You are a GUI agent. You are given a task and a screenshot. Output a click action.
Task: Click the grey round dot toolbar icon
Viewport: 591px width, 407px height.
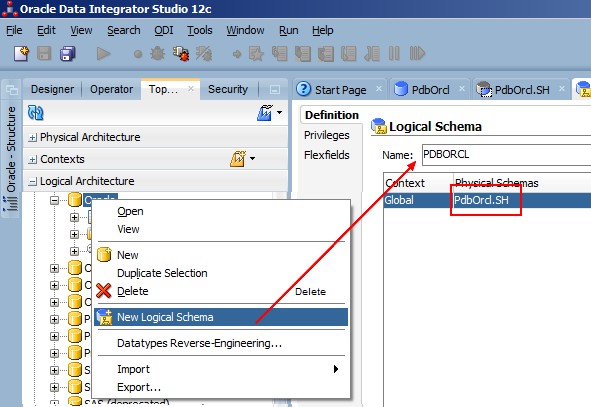pos(138,54)
